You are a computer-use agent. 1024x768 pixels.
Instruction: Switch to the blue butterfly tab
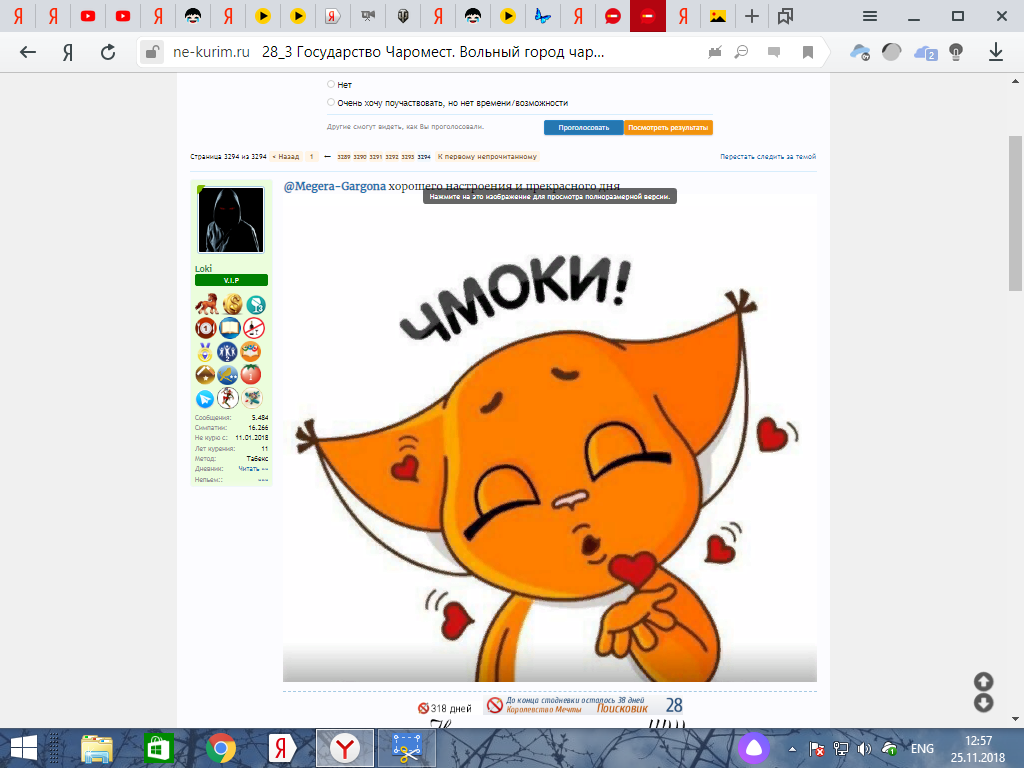point(543,16)
